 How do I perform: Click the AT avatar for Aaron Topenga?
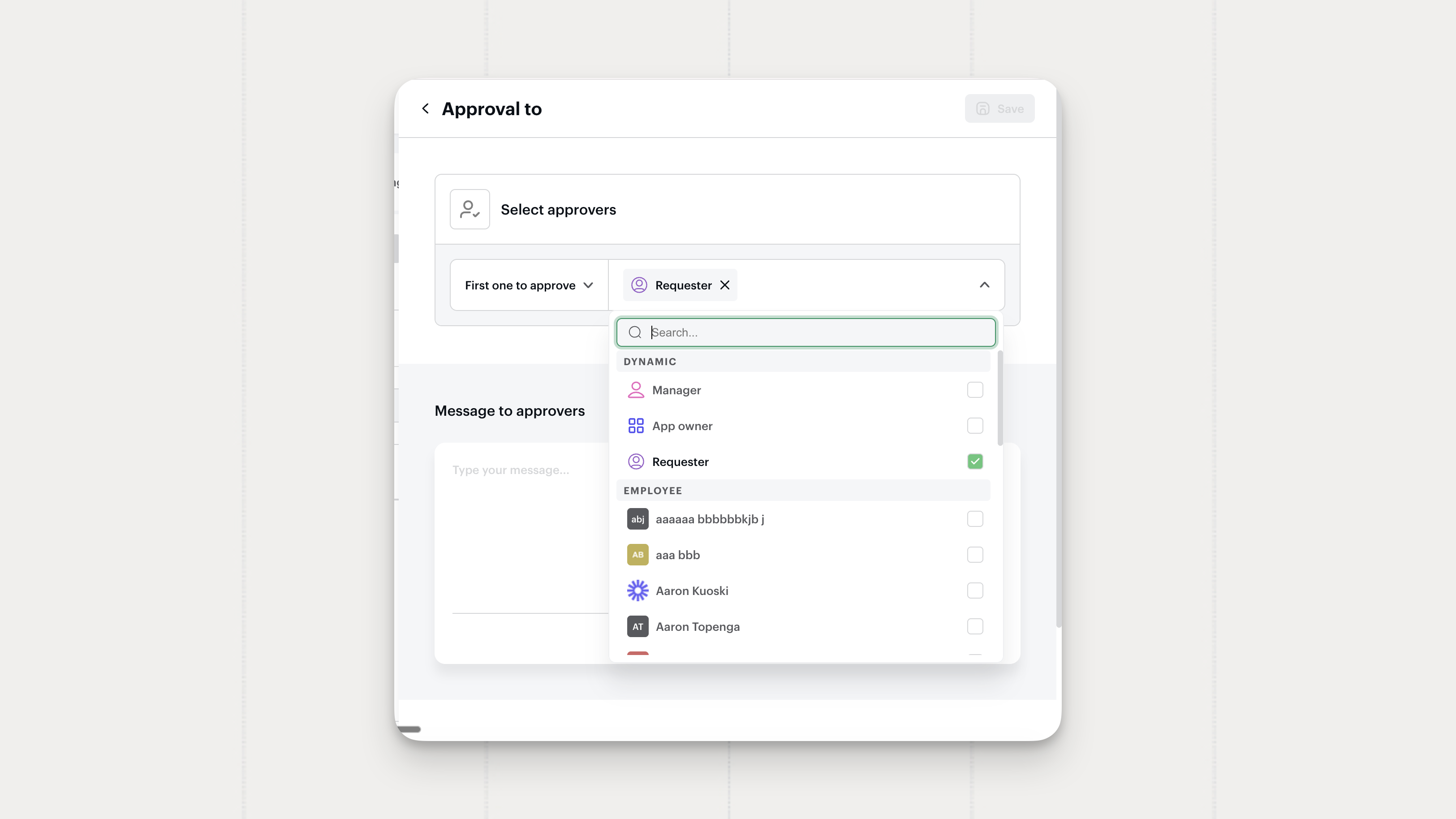638,626
